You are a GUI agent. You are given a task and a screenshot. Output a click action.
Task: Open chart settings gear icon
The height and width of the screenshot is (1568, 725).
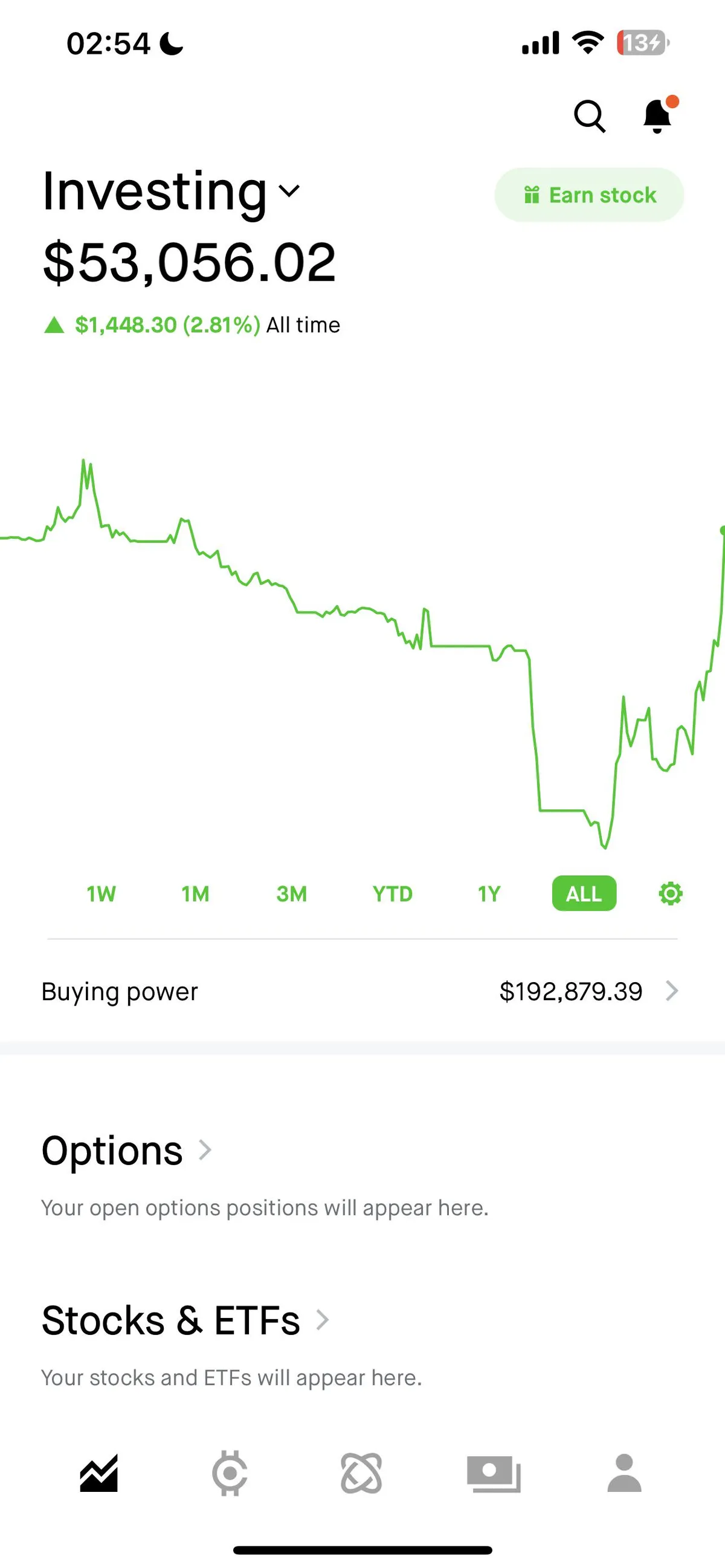(670, 893)
